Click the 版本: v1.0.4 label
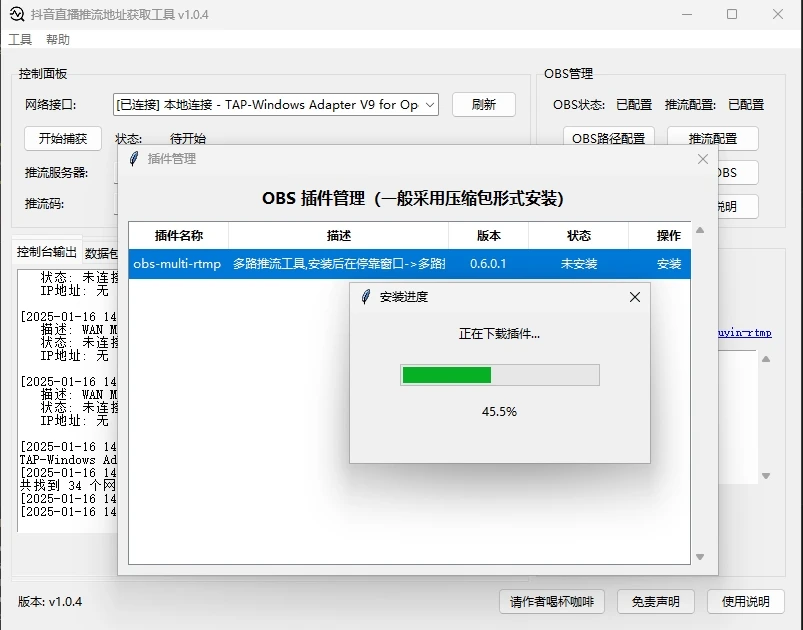The height and width of the screenshot is (630, 803). [x=50, y=601]
